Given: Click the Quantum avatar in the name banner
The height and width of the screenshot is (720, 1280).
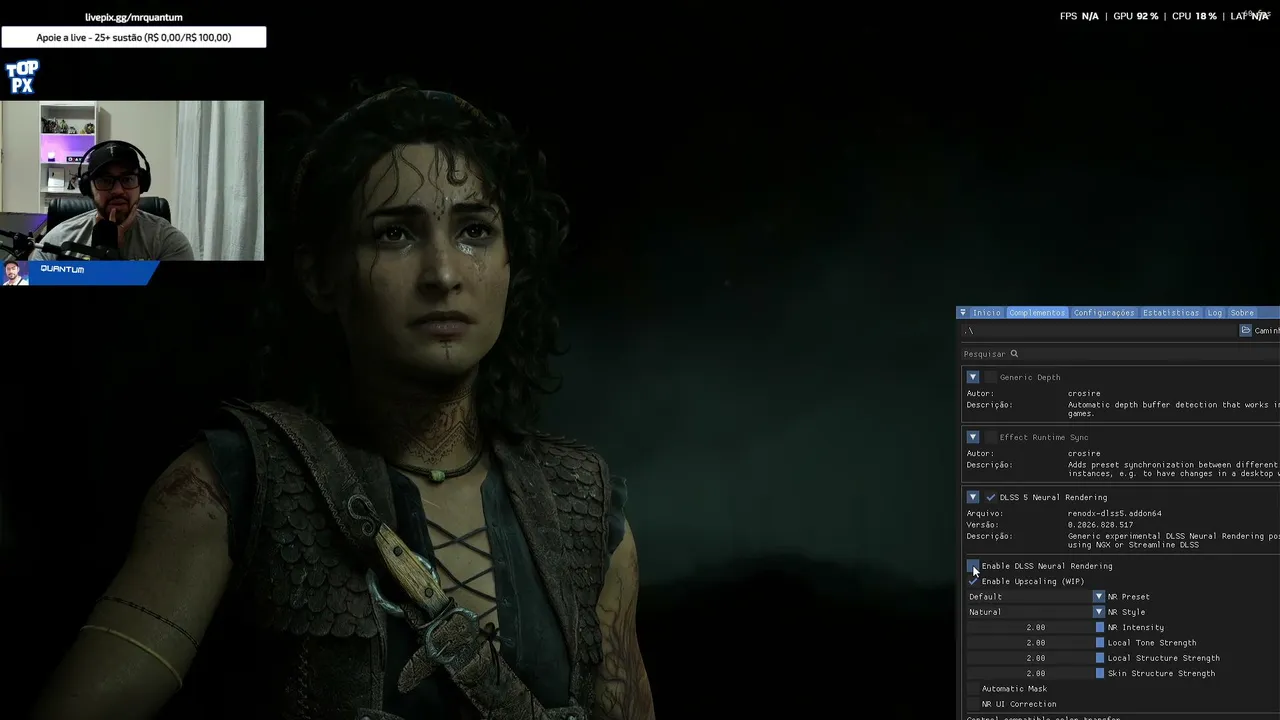Looking at the screenshot, I should click(x=14, y=273).
